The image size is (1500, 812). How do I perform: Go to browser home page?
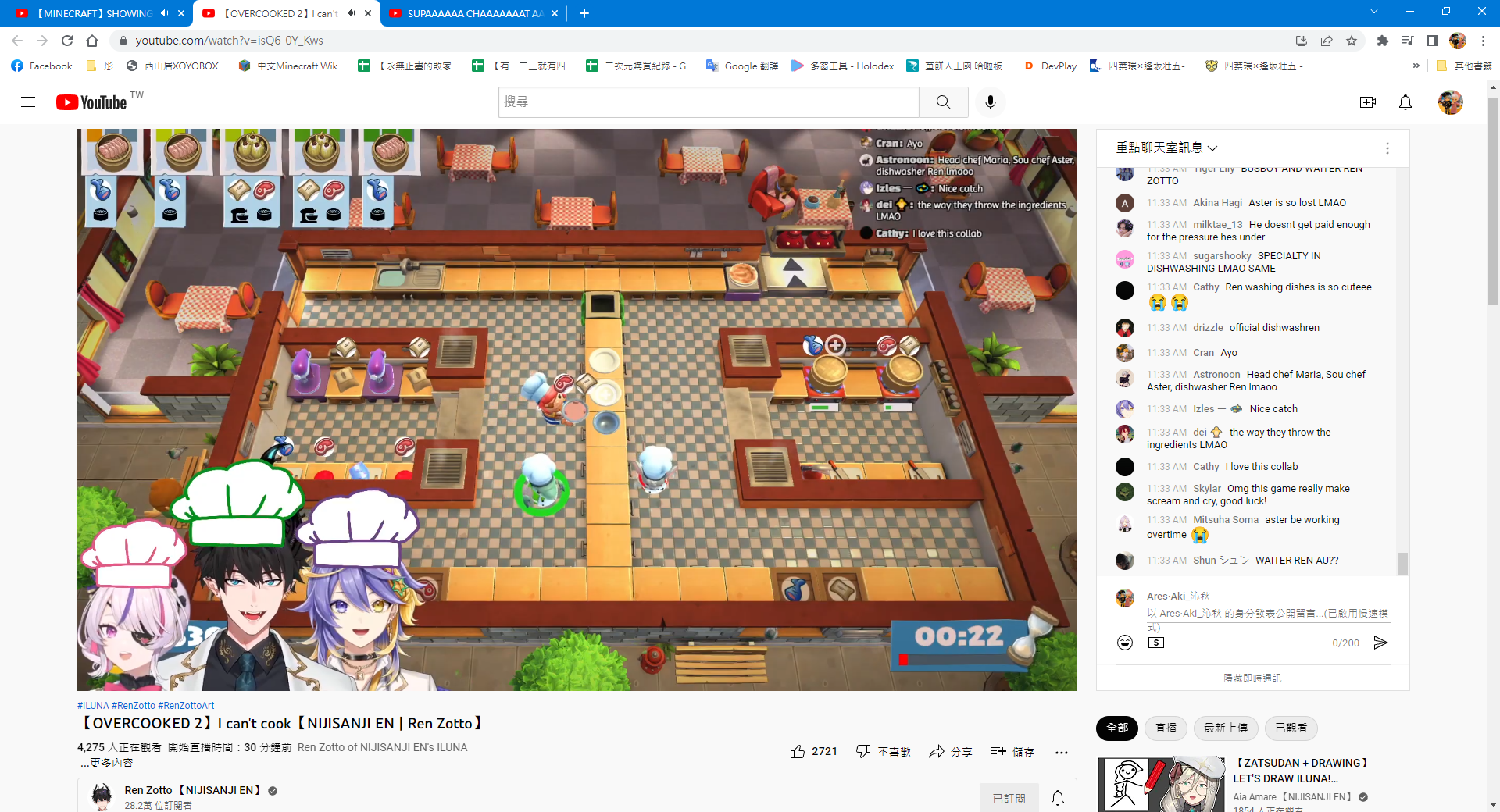(x=92, y=41)
